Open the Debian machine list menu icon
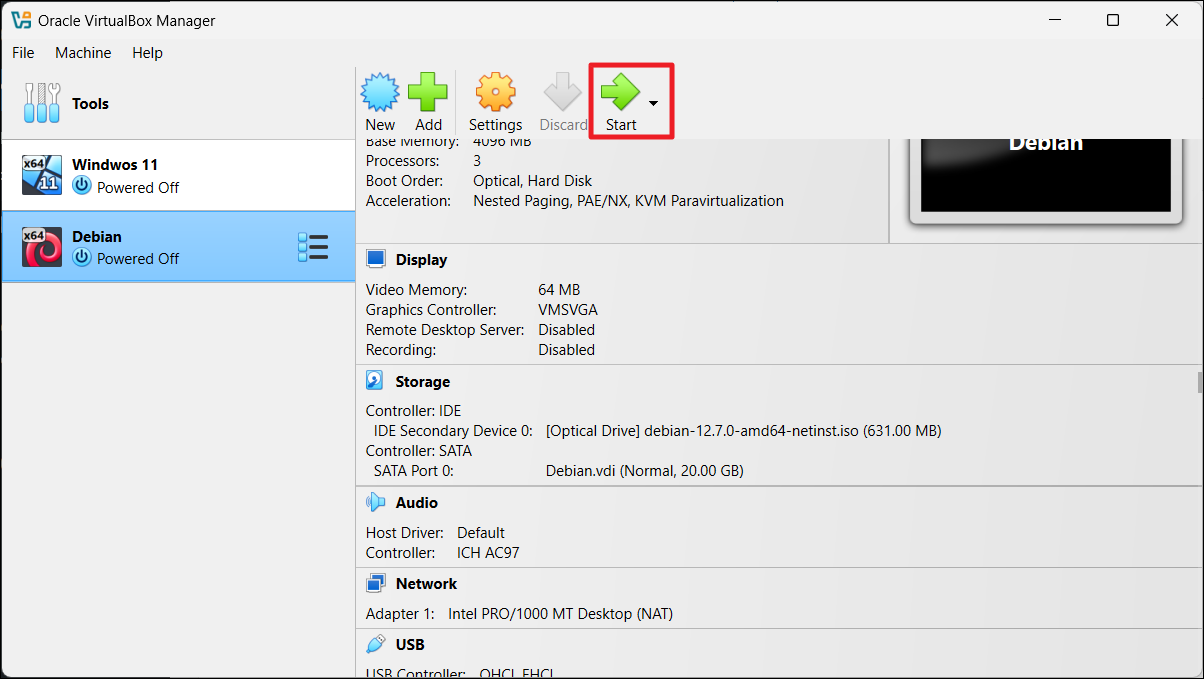Viewport: 1204px width, 679px height. [x=313, y=247]
